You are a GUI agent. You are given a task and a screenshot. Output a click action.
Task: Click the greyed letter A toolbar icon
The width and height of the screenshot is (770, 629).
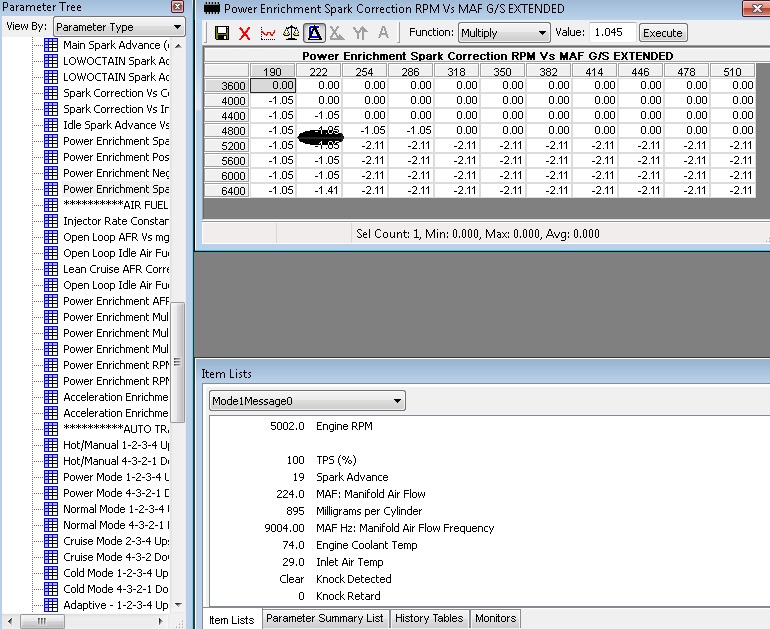pyautogui.click(x=383, y=33)
